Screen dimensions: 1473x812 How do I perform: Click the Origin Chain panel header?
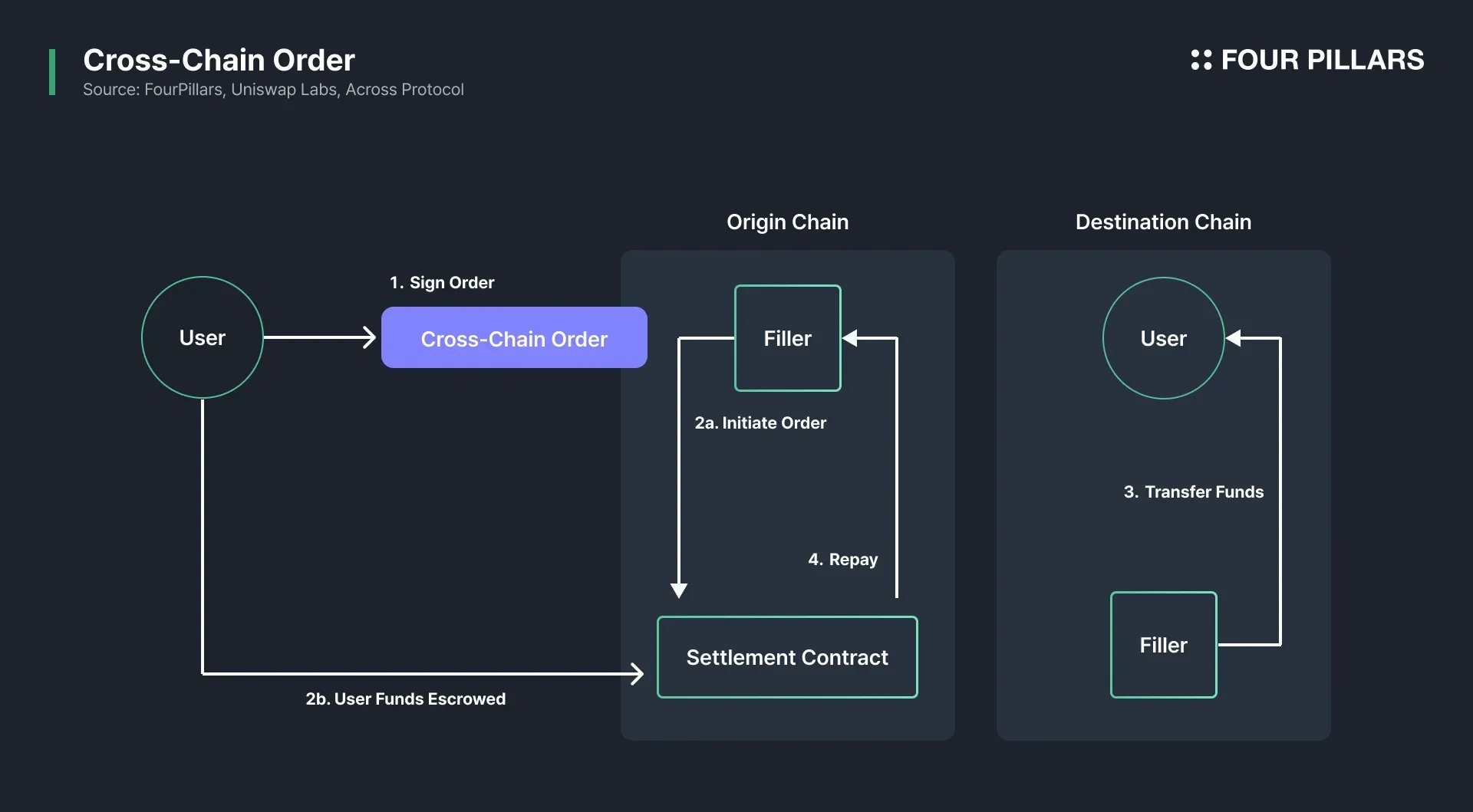(x=787, y=222)
